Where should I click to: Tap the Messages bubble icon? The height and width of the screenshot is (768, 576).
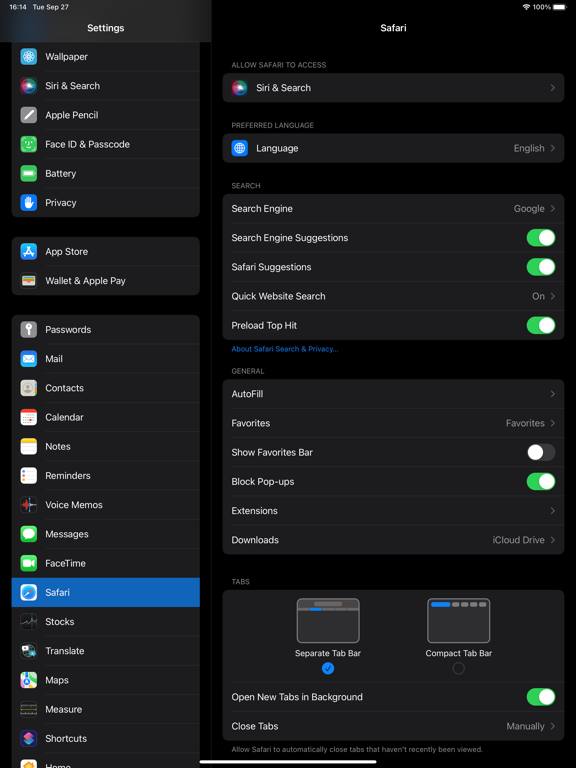28,534
